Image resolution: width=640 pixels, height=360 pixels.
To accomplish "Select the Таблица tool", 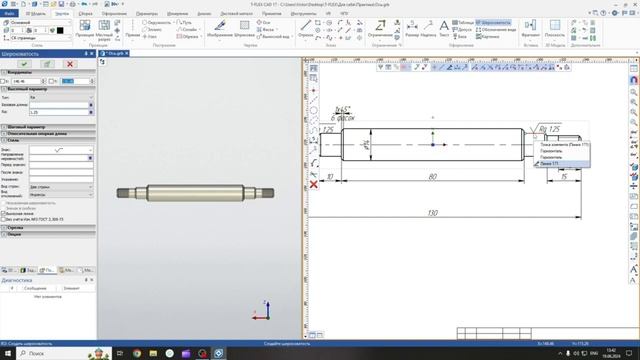I will (463, 22).
